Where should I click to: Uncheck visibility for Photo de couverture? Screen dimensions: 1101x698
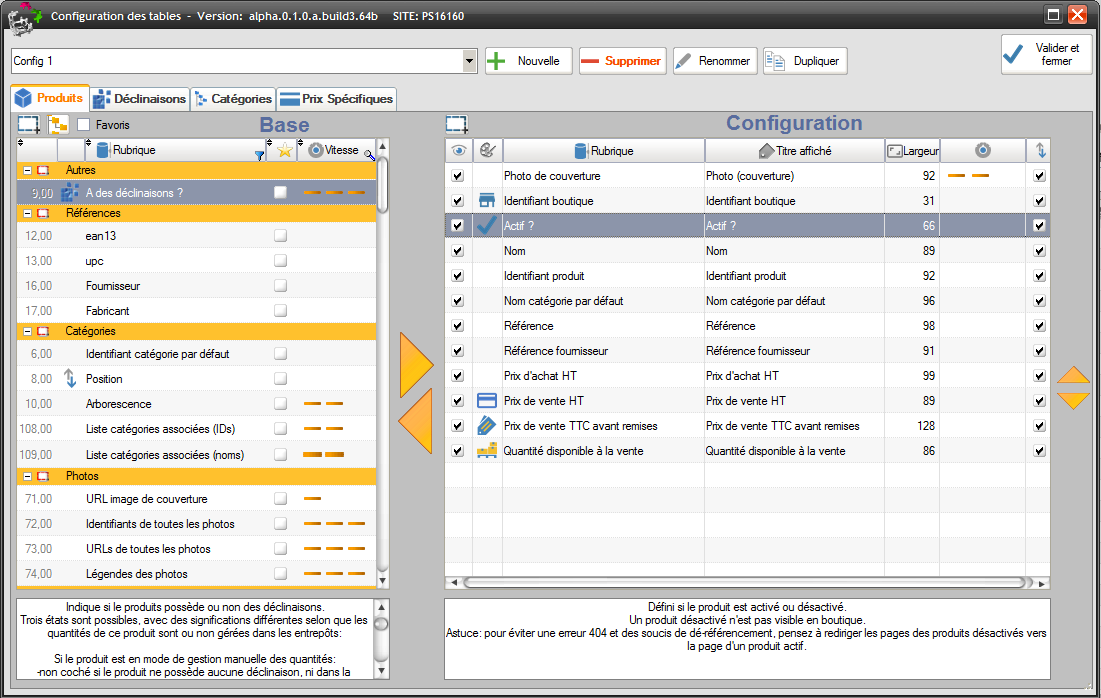[458, 176]
